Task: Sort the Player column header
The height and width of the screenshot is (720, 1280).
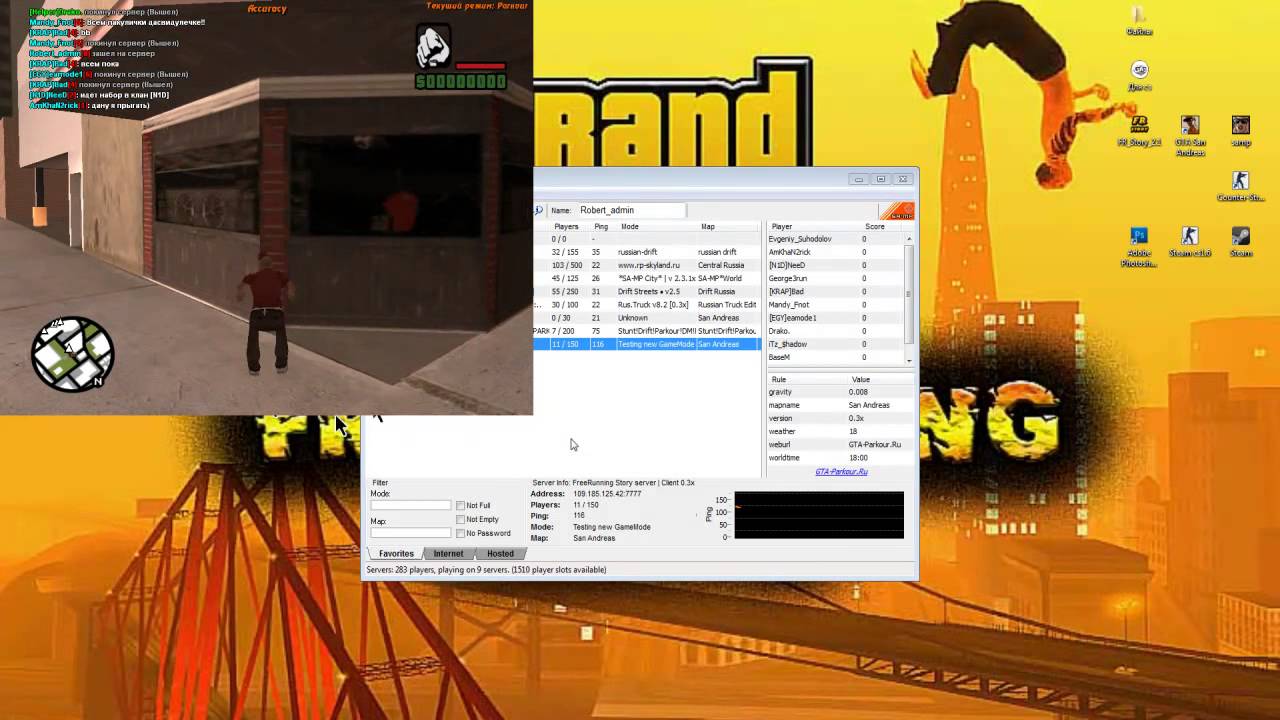Action: click(814, 227)
